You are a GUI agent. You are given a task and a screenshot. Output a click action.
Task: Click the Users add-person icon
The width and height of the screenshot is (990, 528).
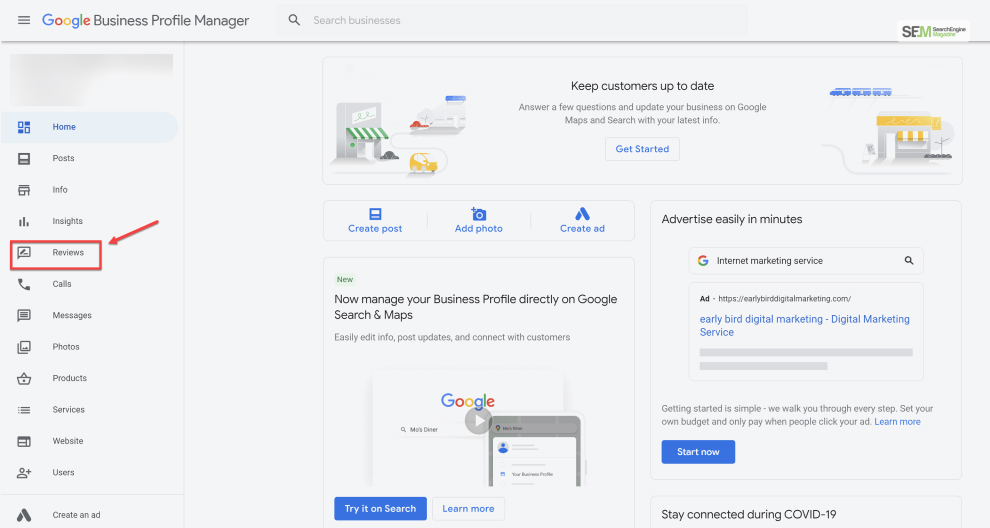[x=24, y=472]
